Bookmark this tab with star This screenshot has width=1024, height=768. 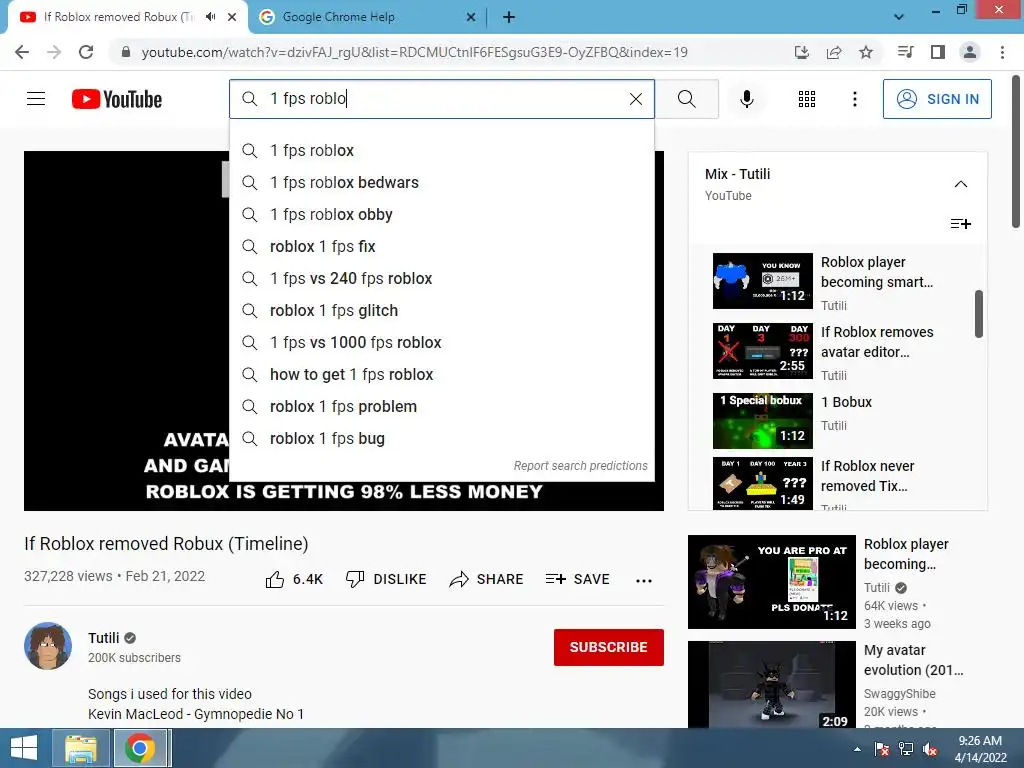(866, 52)
